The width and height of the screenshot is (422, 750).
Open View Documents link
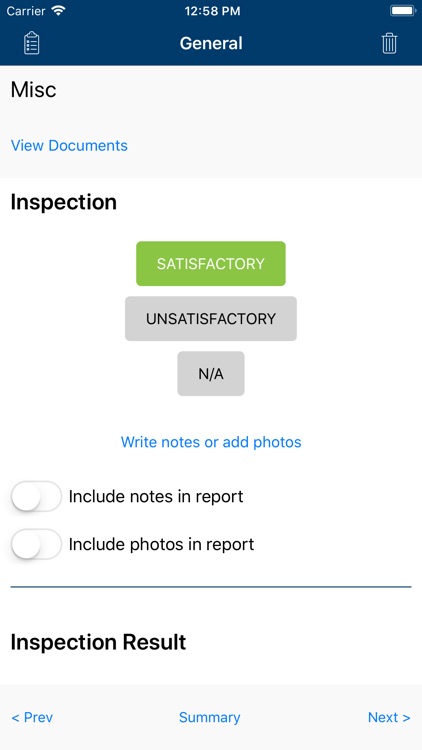[x=69, y=145]
